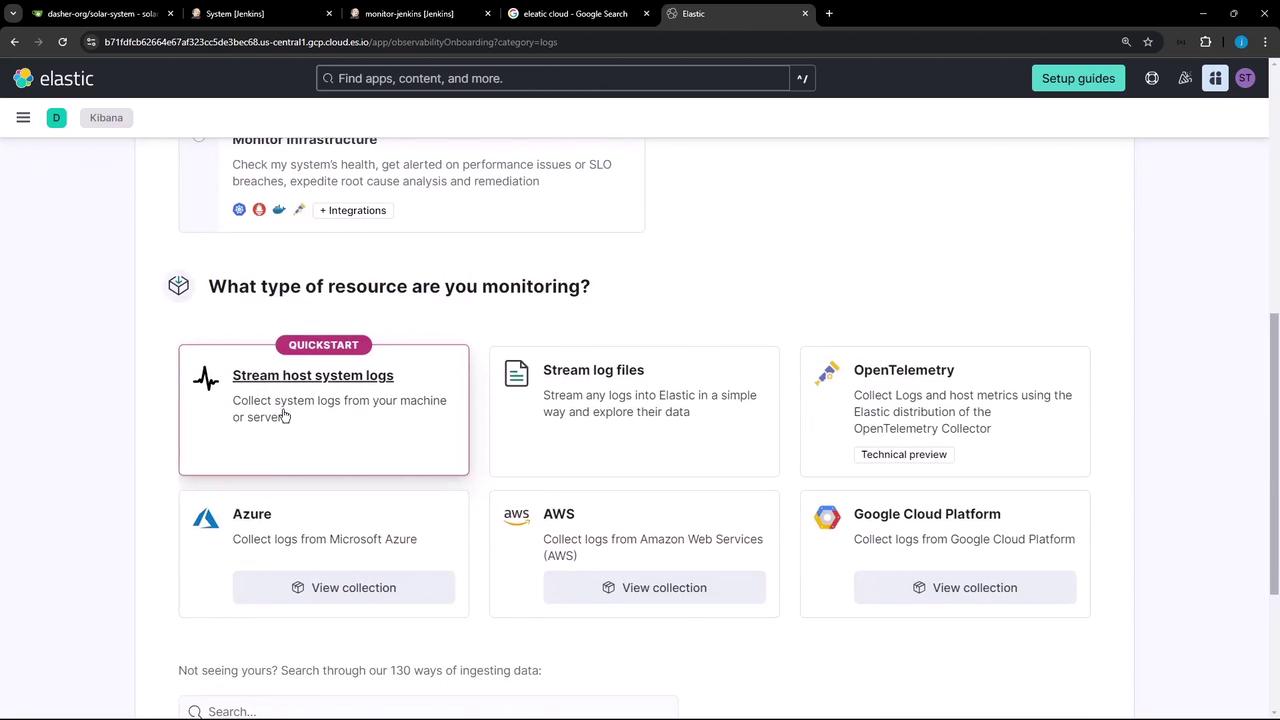The width and height of the screenshot is (1280, 720).
Task: Close the Google Search tab
Action: point(646,14)
